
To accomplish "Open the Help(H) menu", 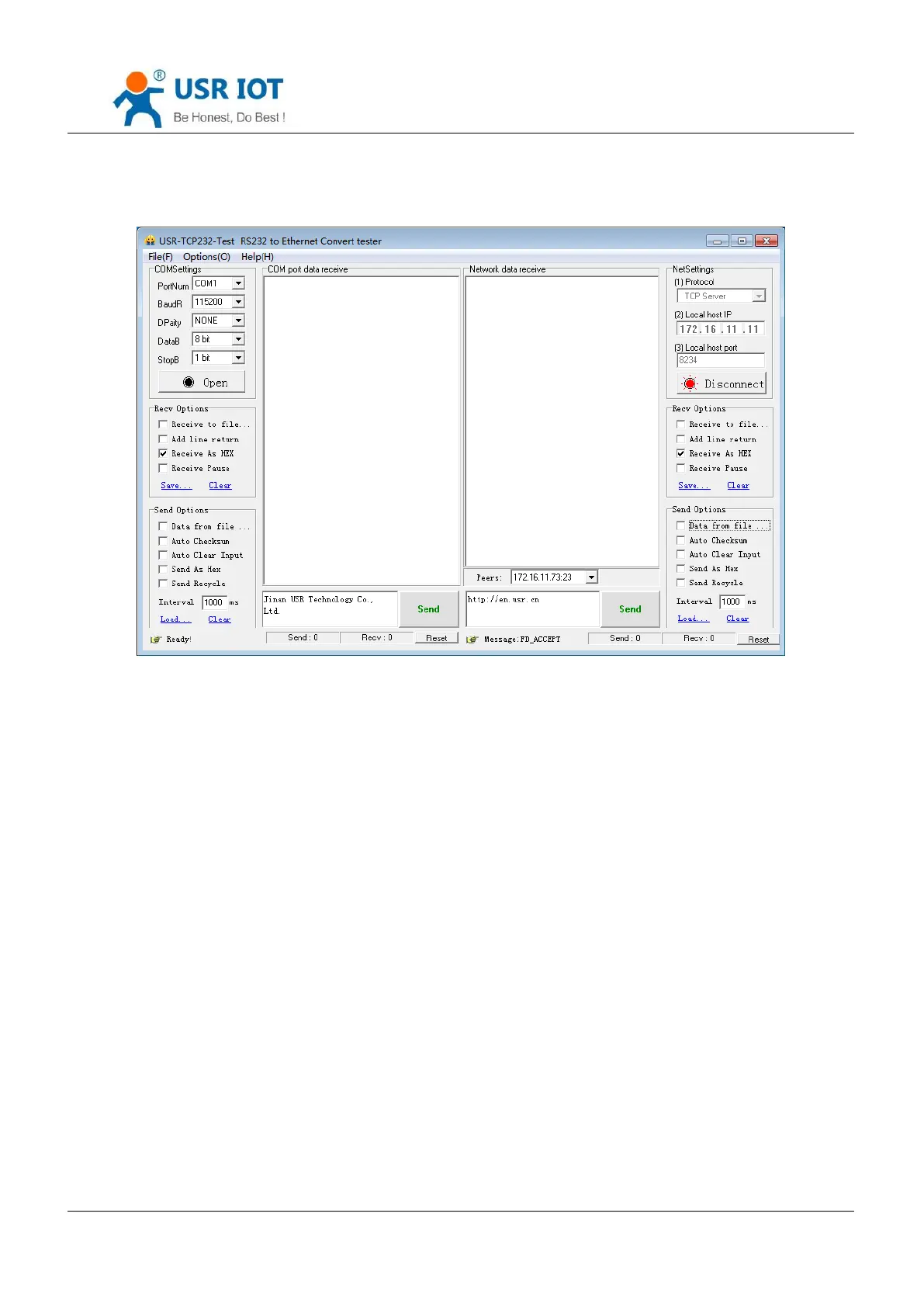I will tap(257, 257).
